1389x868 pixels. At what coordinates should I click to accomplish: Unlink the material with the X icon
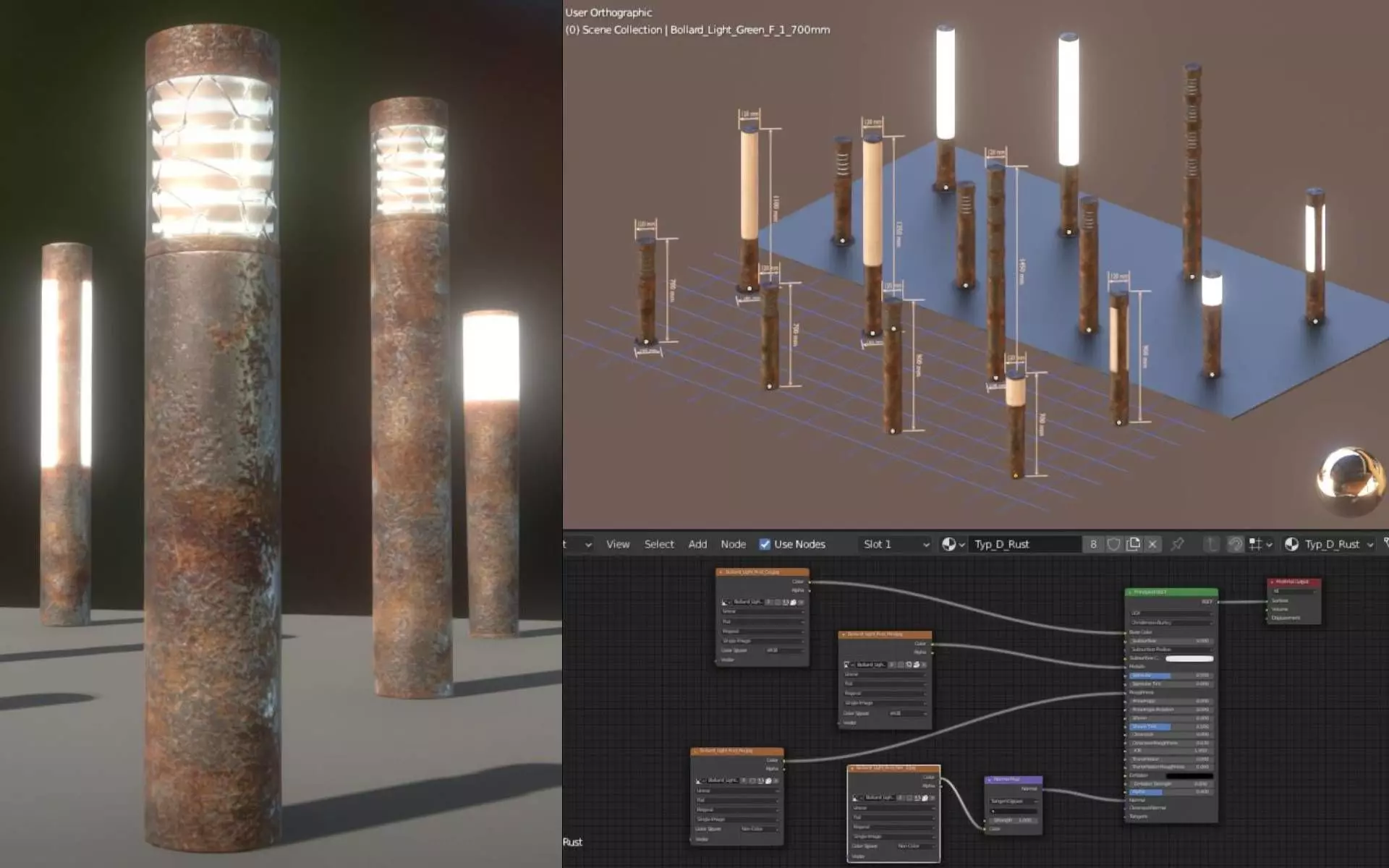click(1152, 544)
